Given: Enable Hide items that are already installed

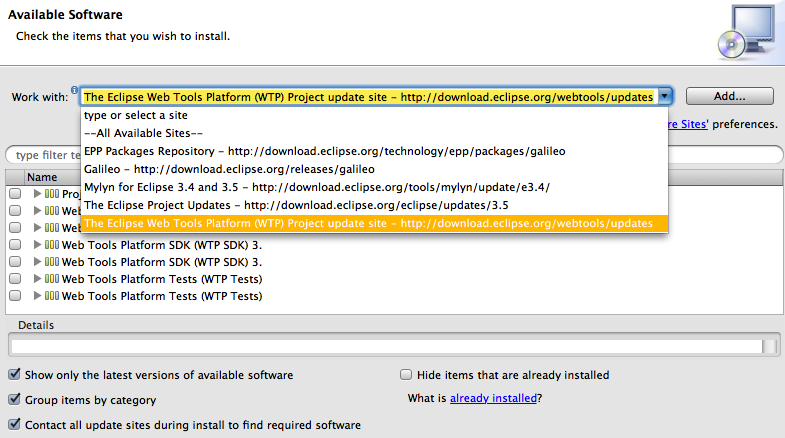Looking at the screenshot, I should (406, 375).
